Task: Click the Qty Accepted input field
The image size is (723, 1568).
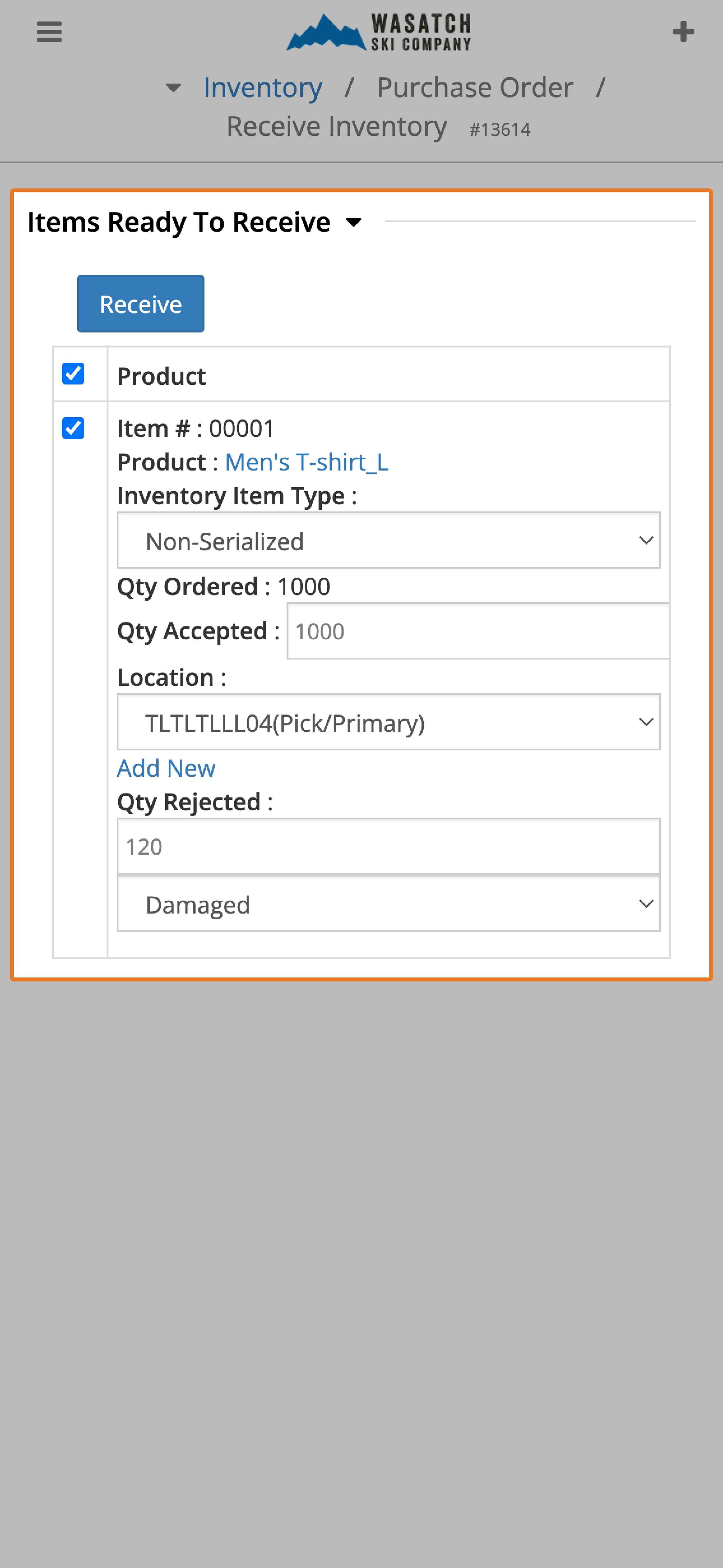Action: click(x=478, y=631)
